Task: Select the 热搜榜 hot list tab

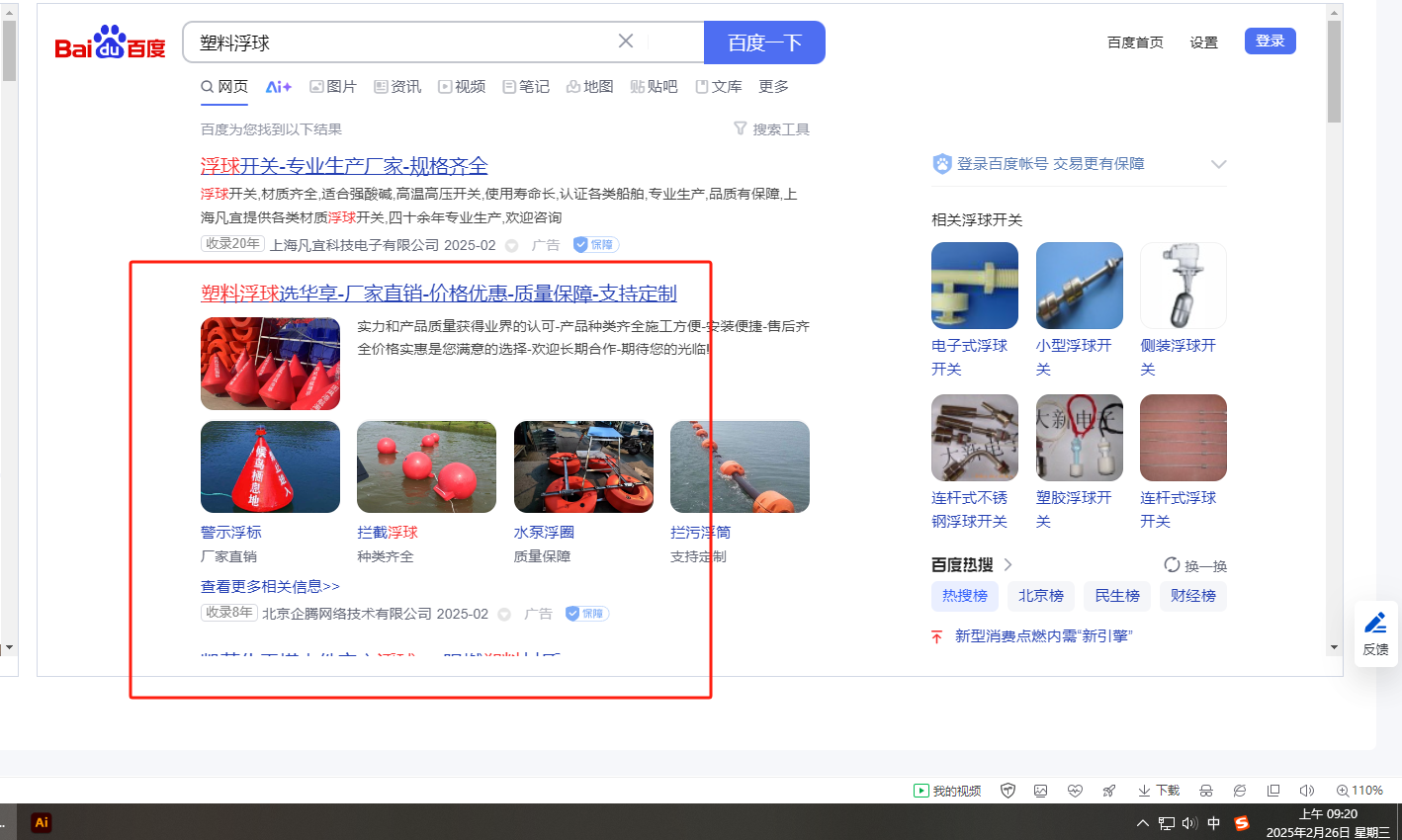Action: tap(965, 596)
